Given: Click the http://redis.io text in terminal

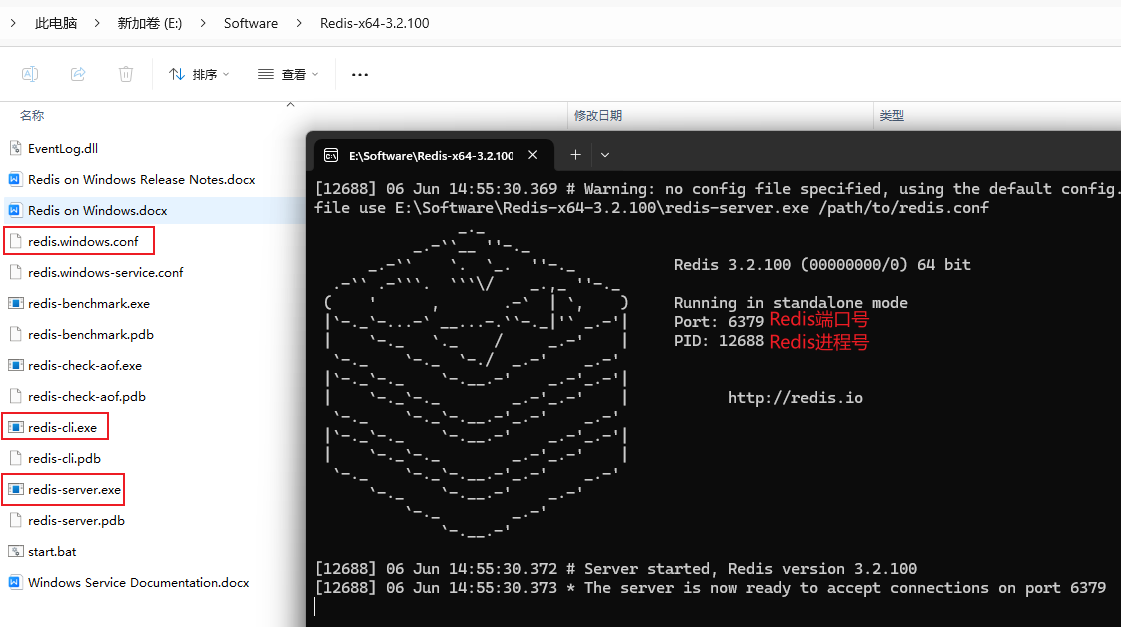Looking at the screenshot, I should (795, 398).
